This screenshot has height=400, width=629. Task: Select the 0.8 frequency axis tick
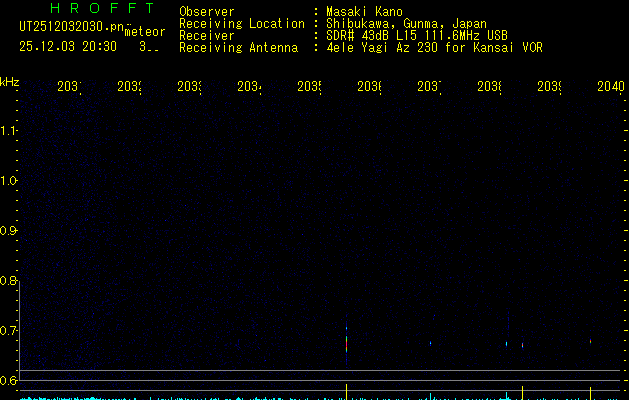[10, 280]
